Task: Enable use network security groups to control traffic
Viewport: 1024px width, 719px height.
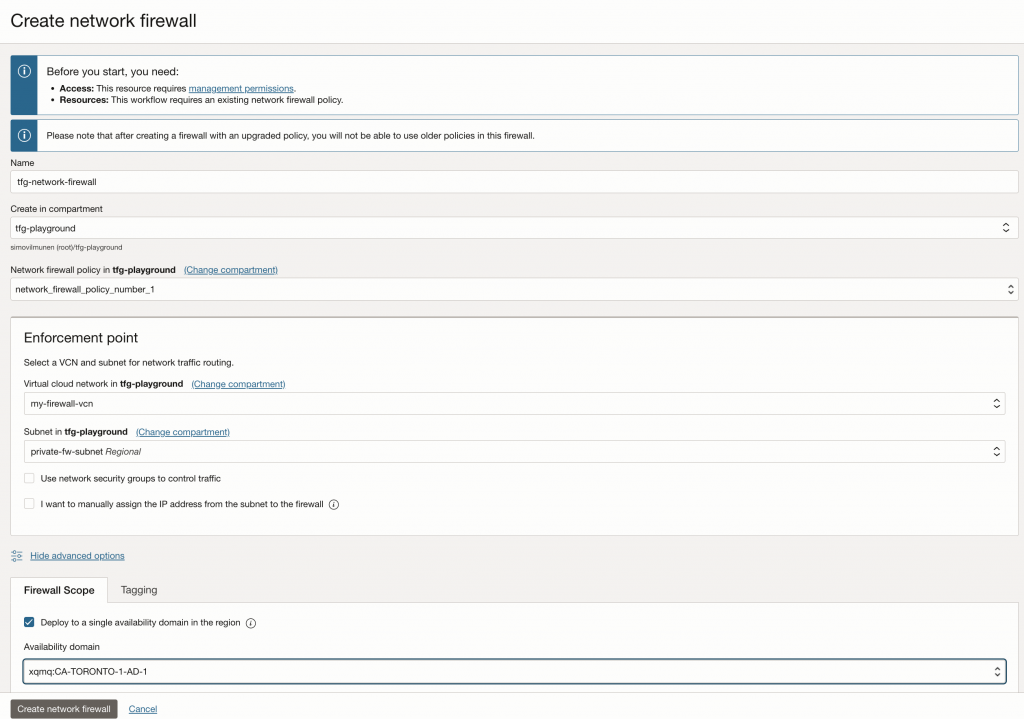Action: pyautogui.click(x=29, y=478)
